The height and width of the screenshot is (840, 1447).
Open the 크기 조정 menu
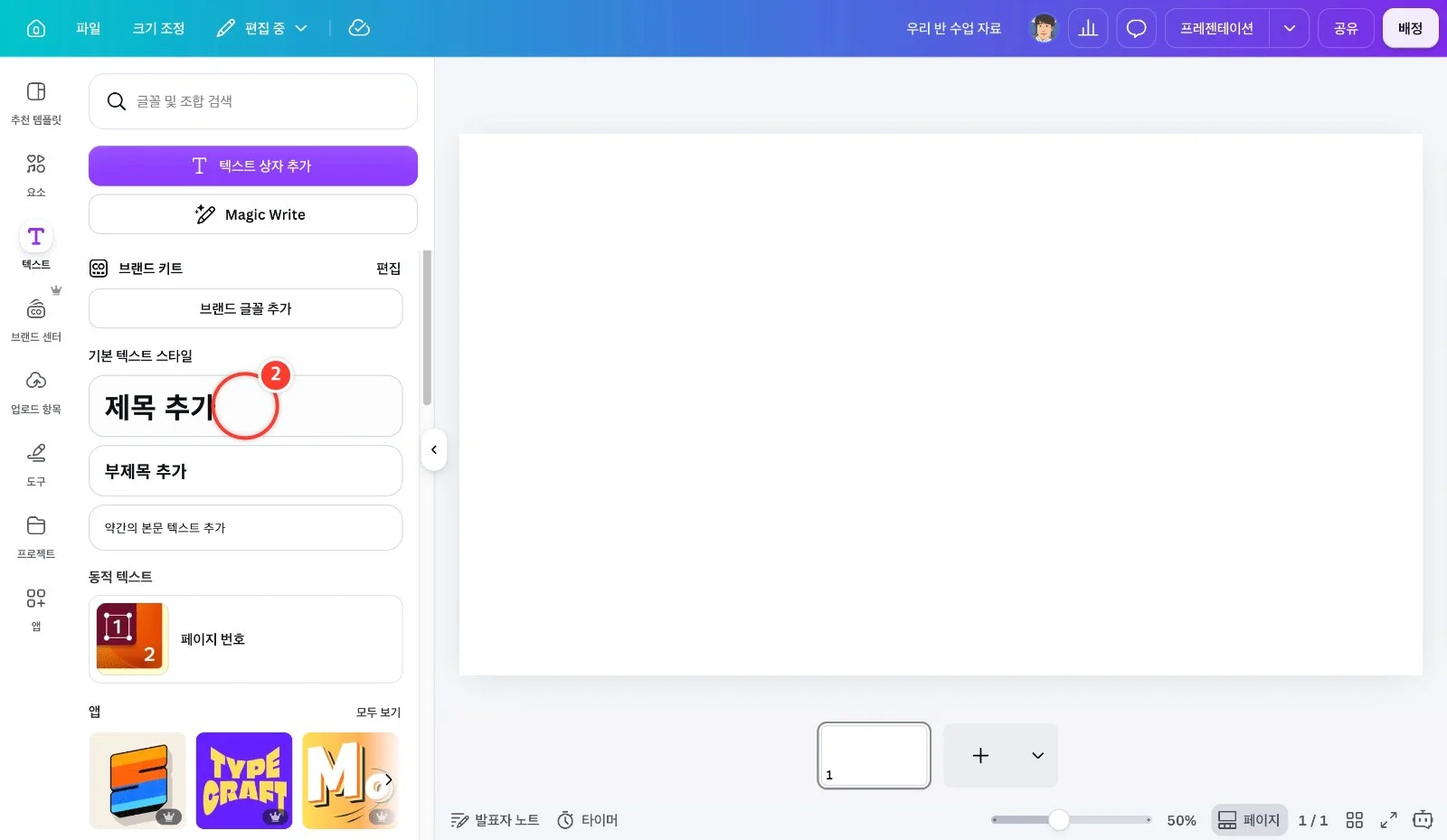pyautogui.click(x=158, y=28)
